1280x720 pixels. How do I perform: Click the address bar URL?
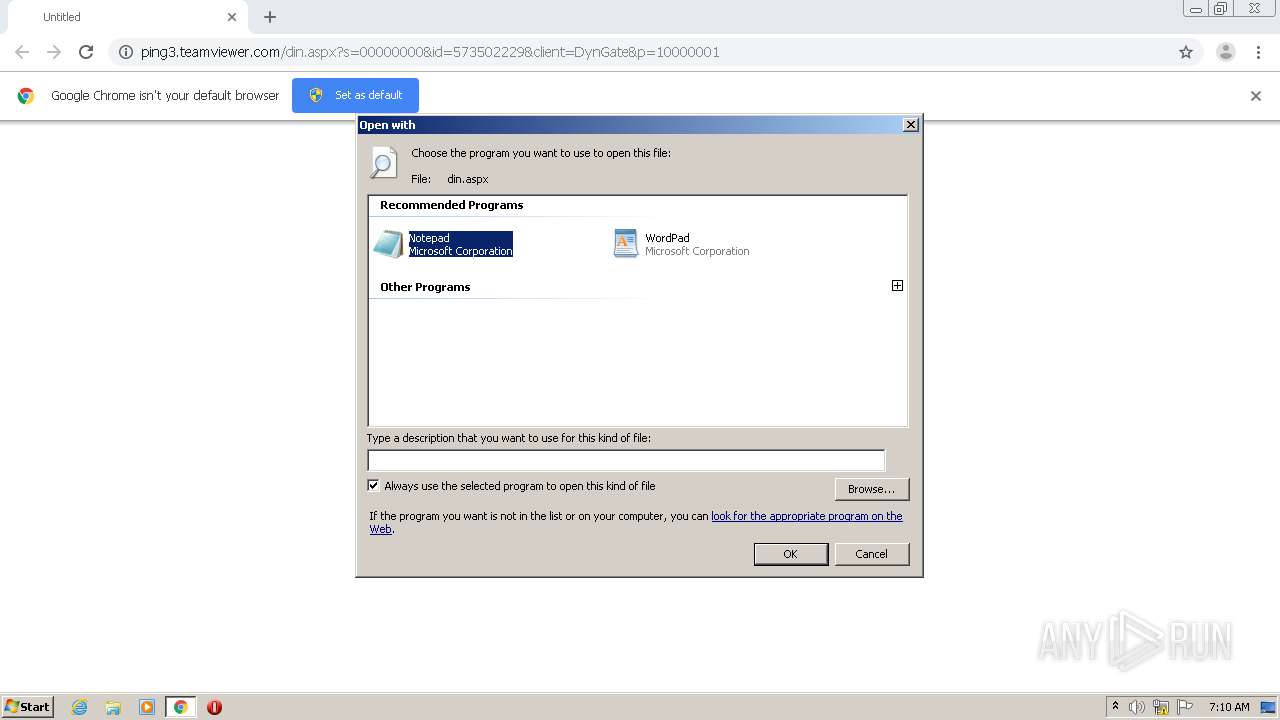430,52
